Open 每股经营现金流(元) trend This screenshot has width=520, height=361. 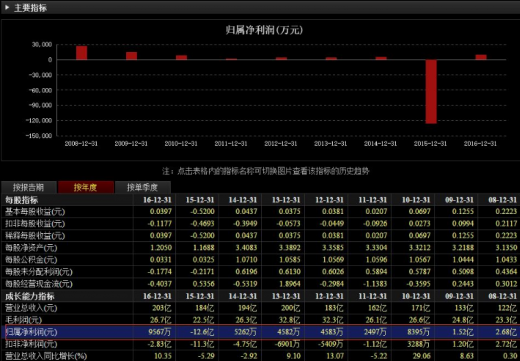(39, 284)
